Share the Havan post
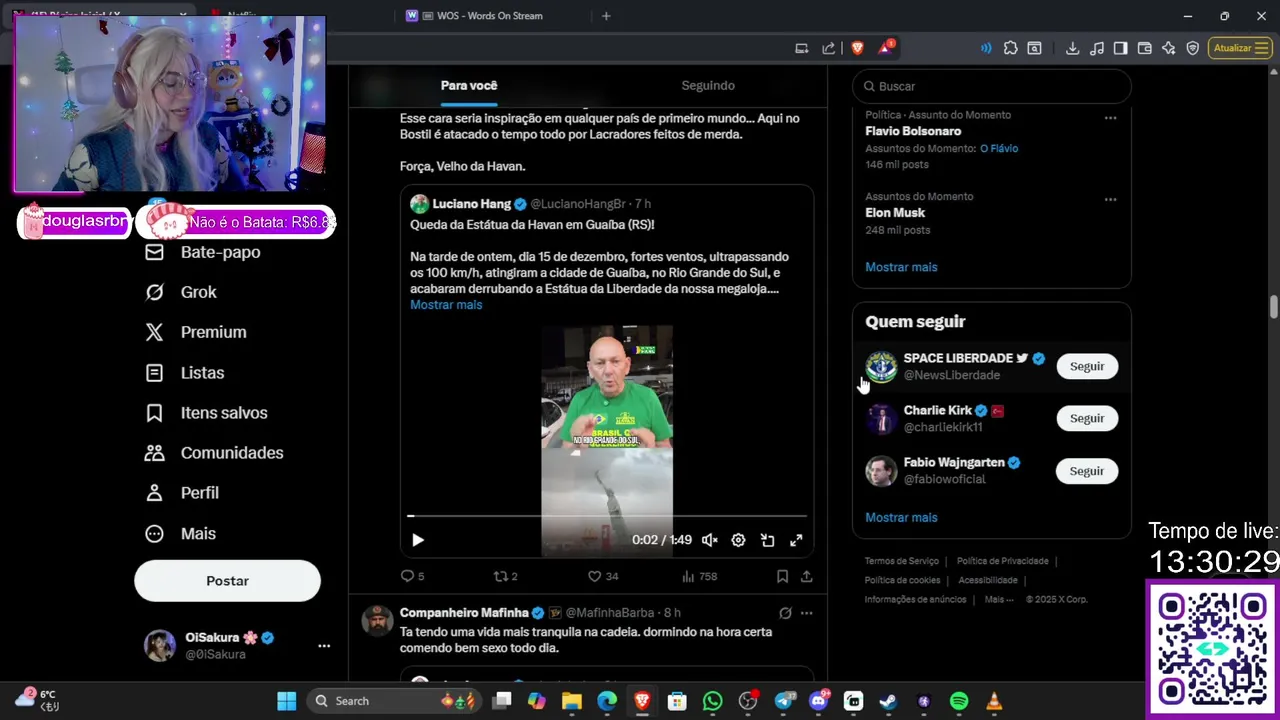Viewport: 1280px width, 720px height. [x=806, y=576]
